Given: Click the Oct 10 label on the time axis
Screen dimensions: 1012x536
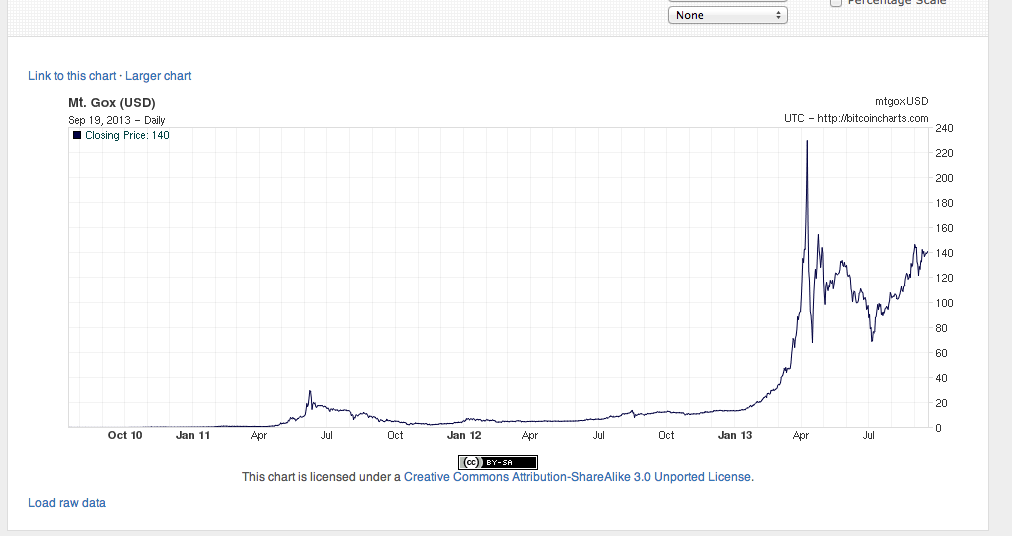Looking at the screenshot, I should [125, 435].
